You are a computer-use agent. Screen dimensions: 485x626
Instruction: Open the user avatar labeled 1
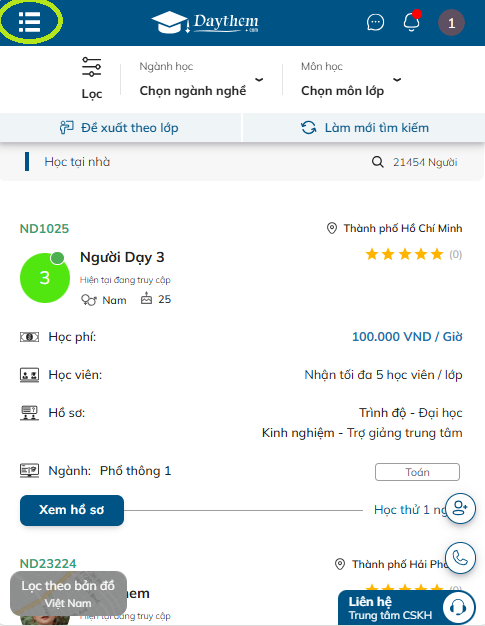tap(451, 23)
